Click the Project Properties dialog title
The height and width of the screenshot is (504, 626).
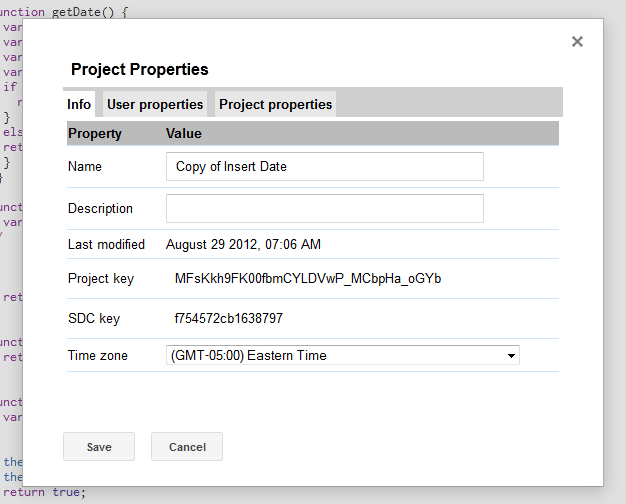click(x=140, y=70)
